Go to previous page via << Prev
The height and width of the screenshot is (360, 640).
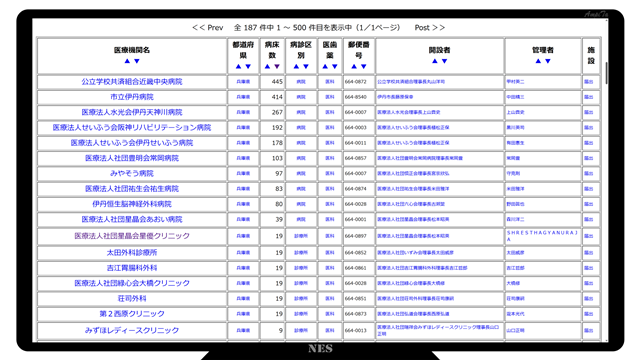click(x=208, y=28)
